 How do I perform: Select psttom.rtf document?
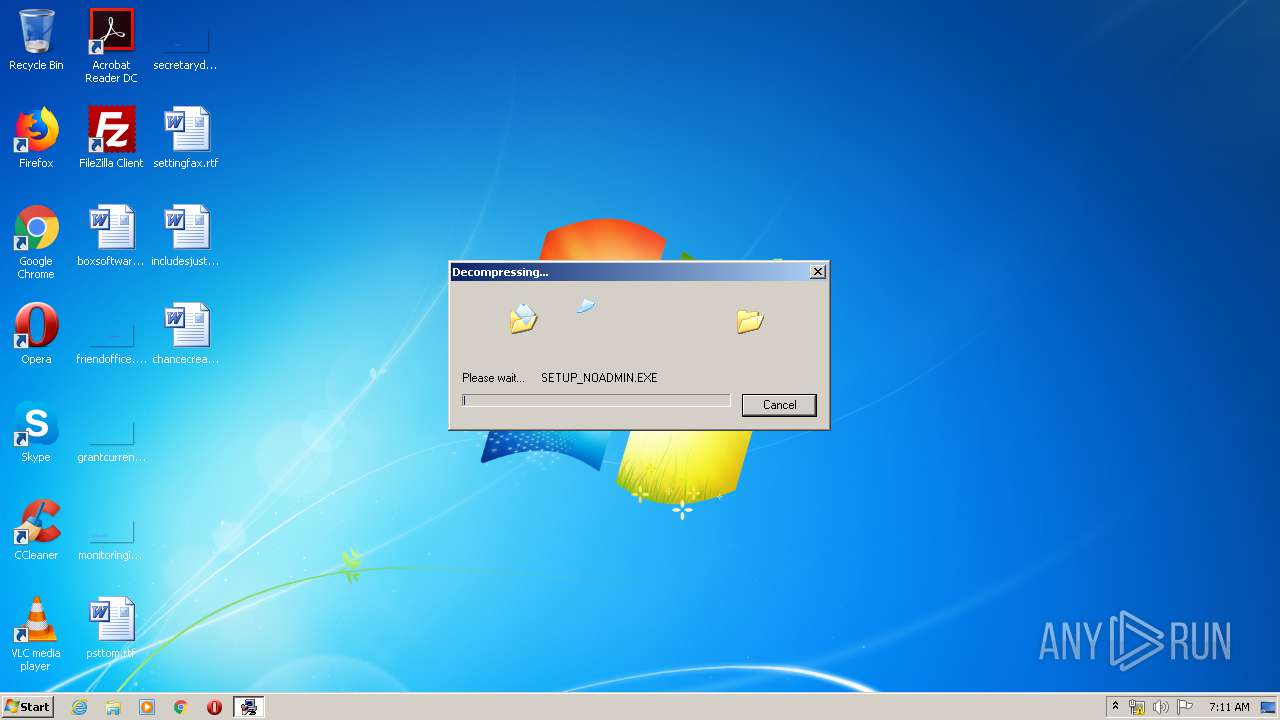tap(111, 628)
